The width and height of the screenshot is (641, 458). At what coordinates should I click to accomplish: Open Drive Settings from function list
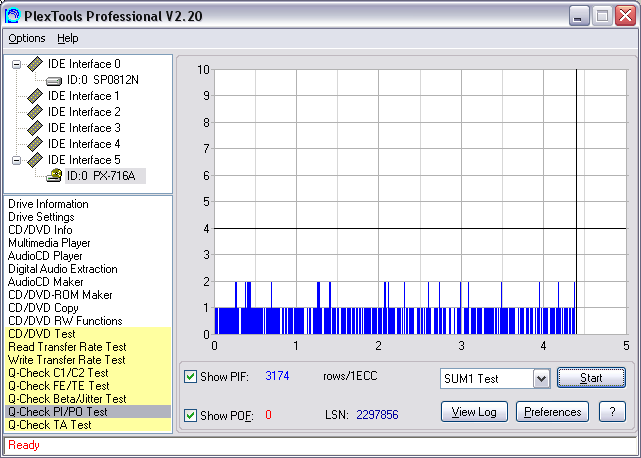(x=41, y=217)
